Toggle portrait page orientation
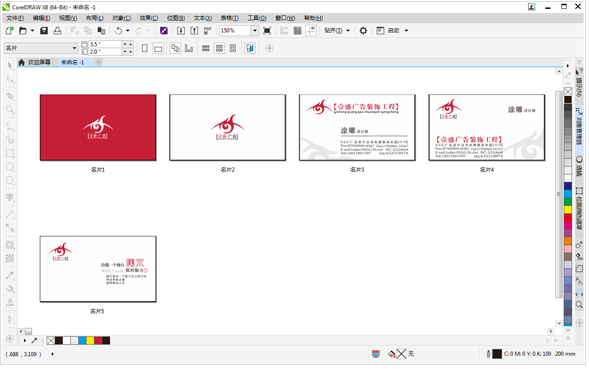This screenshot has height=369, width=589. (145, 48)
